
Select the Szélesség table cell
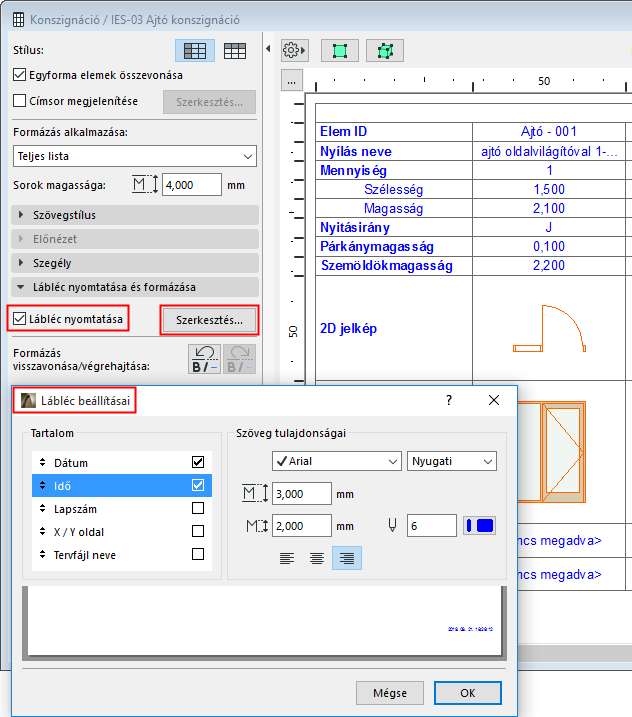point(394,189)
